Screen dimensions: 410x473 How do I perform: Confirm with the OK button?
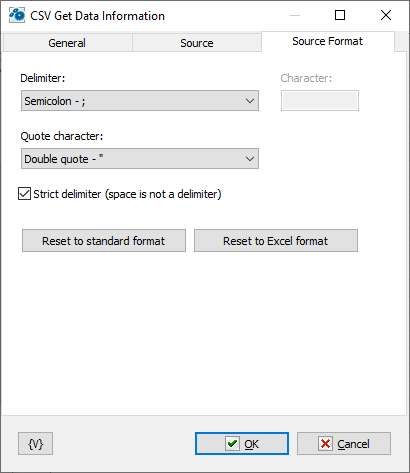[x=242, y=444]
